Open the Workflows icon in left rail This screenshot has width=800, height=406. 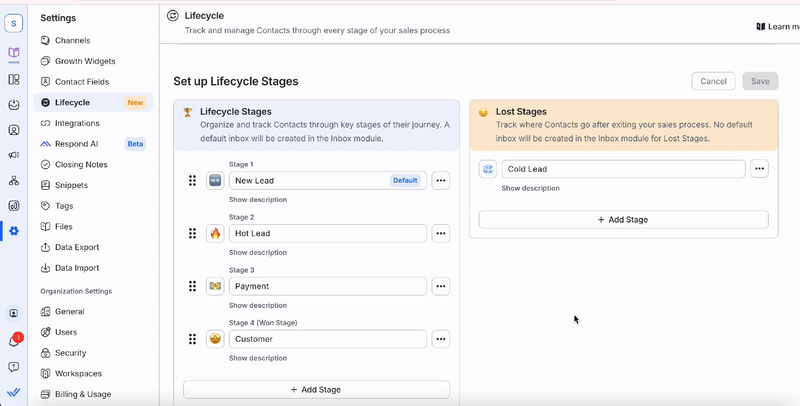14,181
